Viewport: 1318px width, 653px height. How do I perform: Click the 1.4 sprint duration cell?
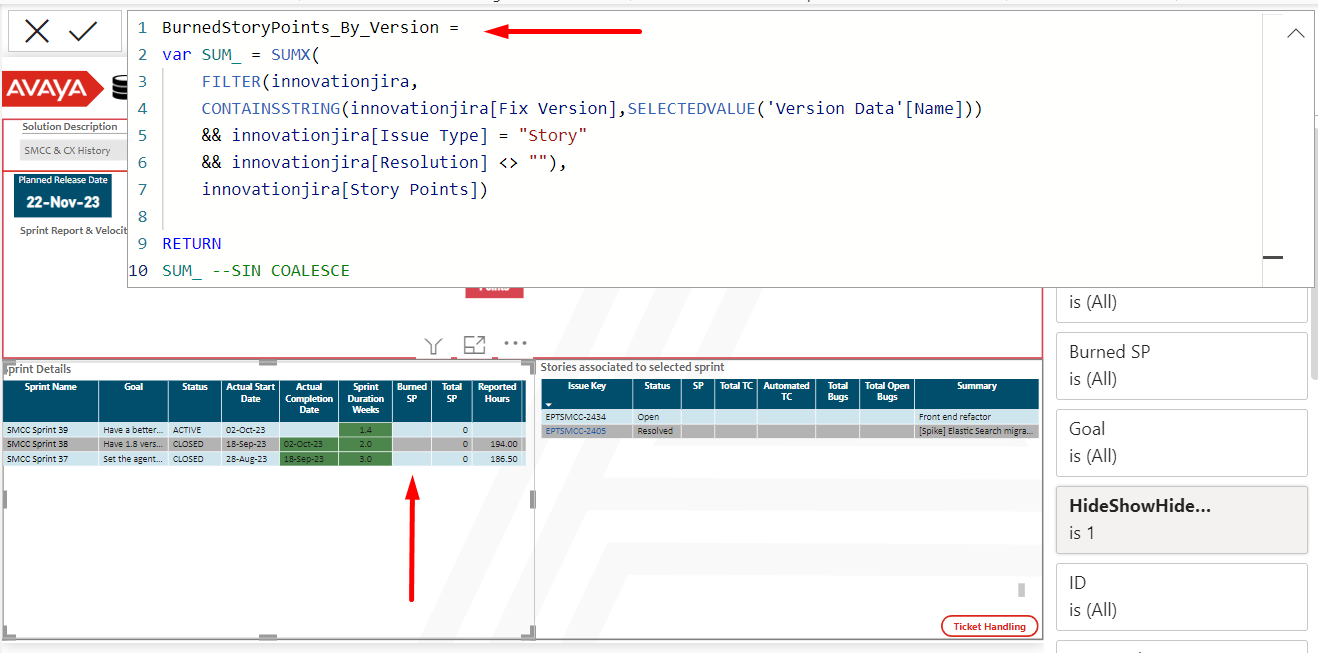[366, 430]
